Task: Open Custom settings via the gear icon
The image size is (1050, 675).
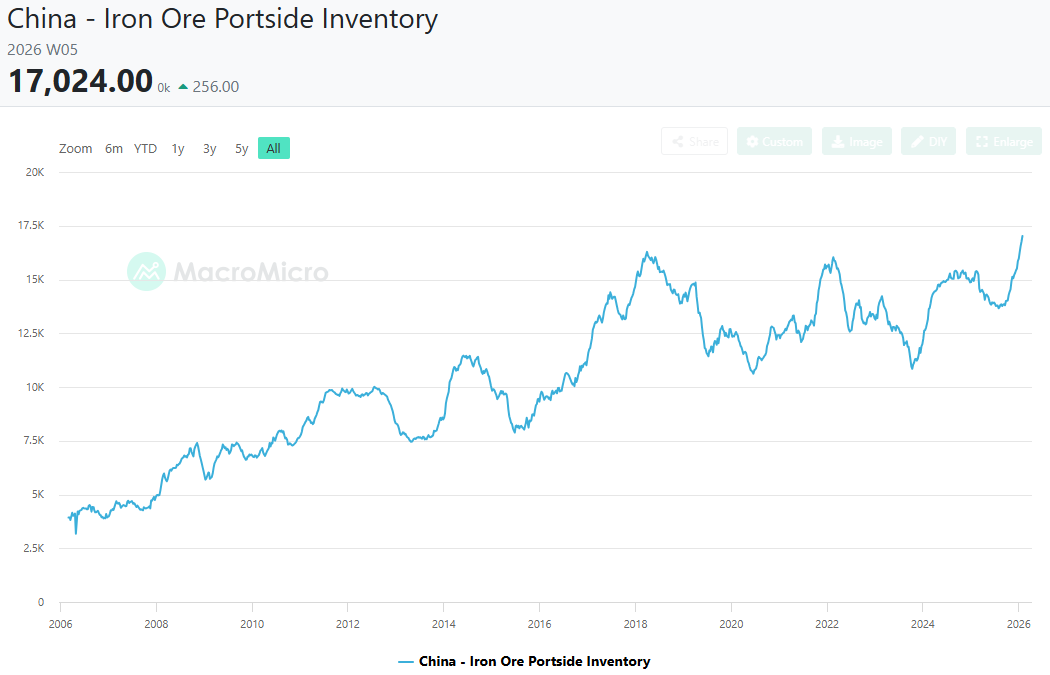Action: click(753, 142)
